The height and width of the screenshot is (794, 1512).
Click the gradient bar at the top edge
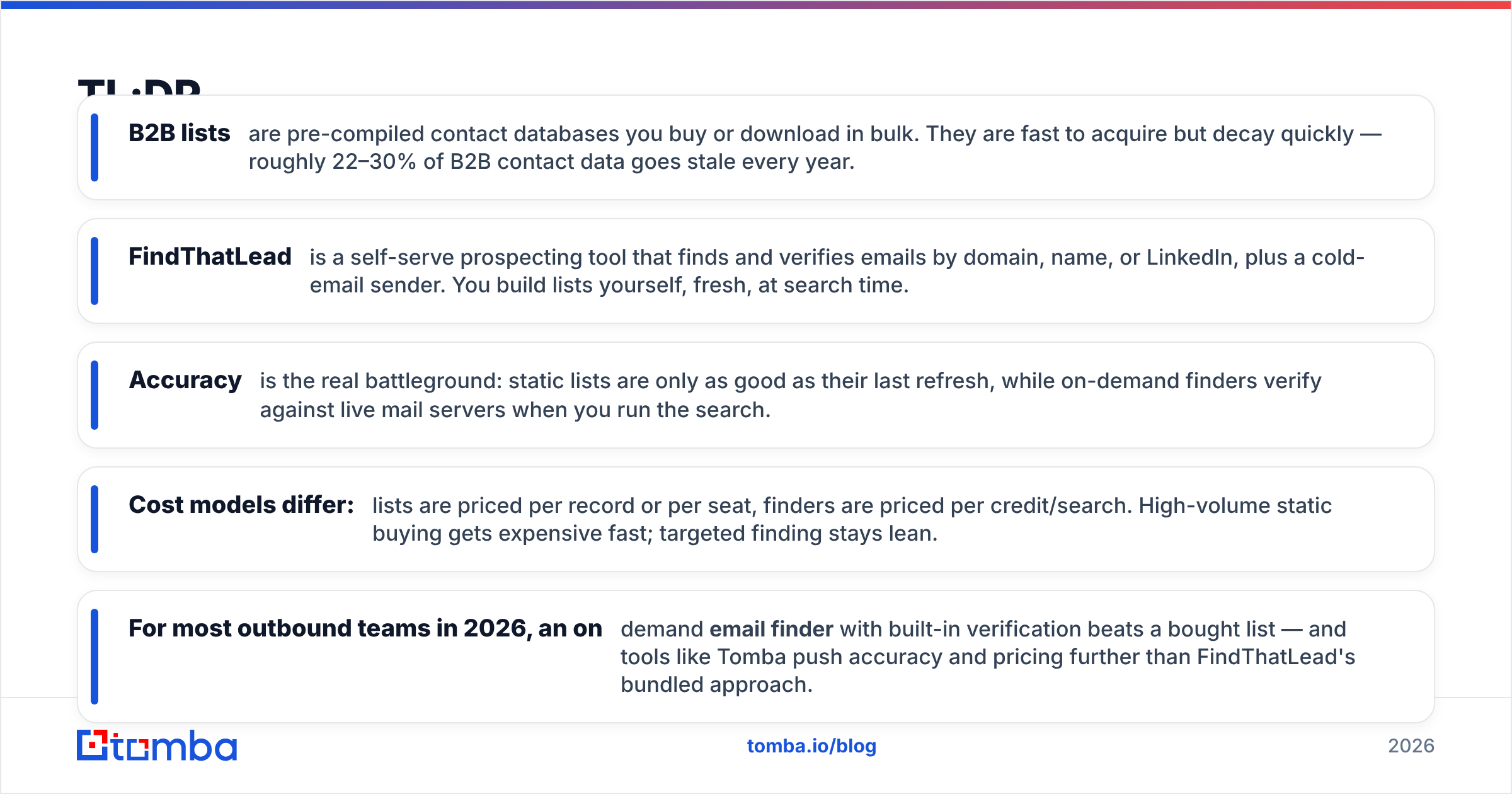click(756, 4)
